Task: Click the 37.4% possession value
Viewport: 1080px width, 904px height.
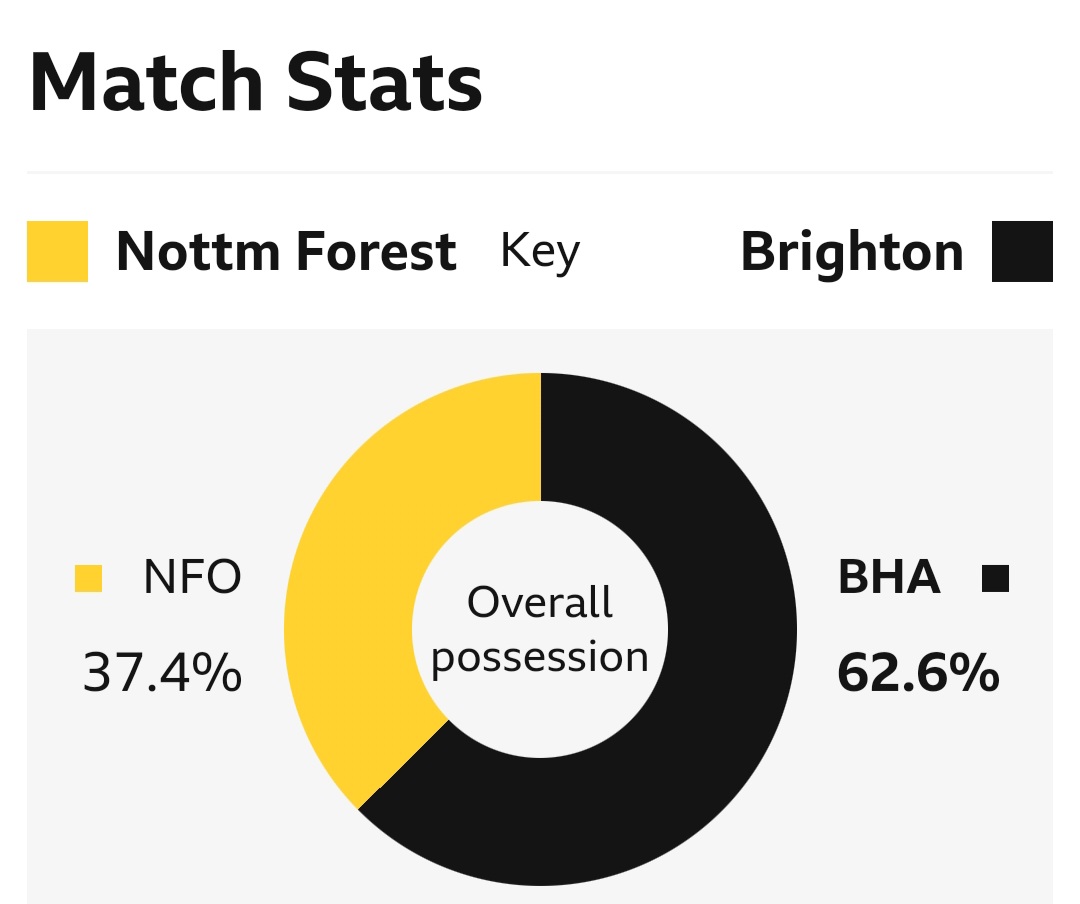Action: click(x=162, y=672)
